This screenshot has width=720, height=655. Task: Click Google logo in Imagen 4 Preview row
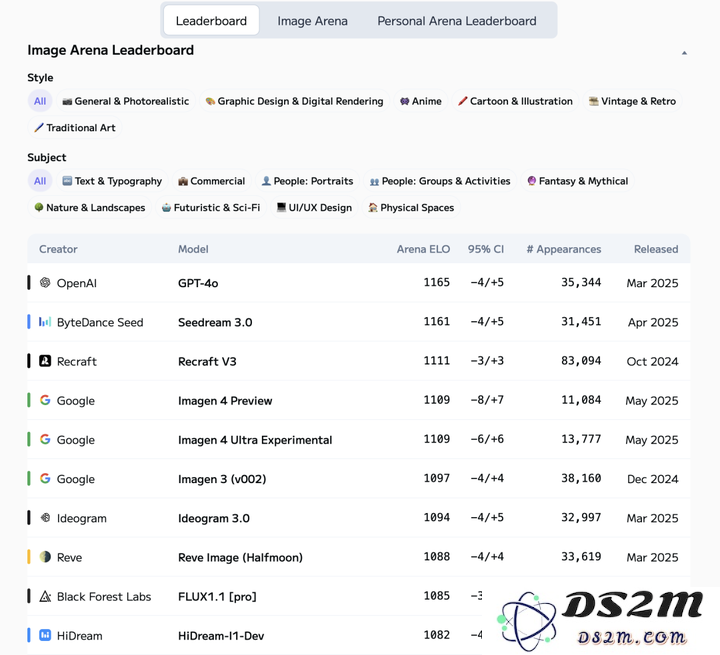[x=45, y=400]
